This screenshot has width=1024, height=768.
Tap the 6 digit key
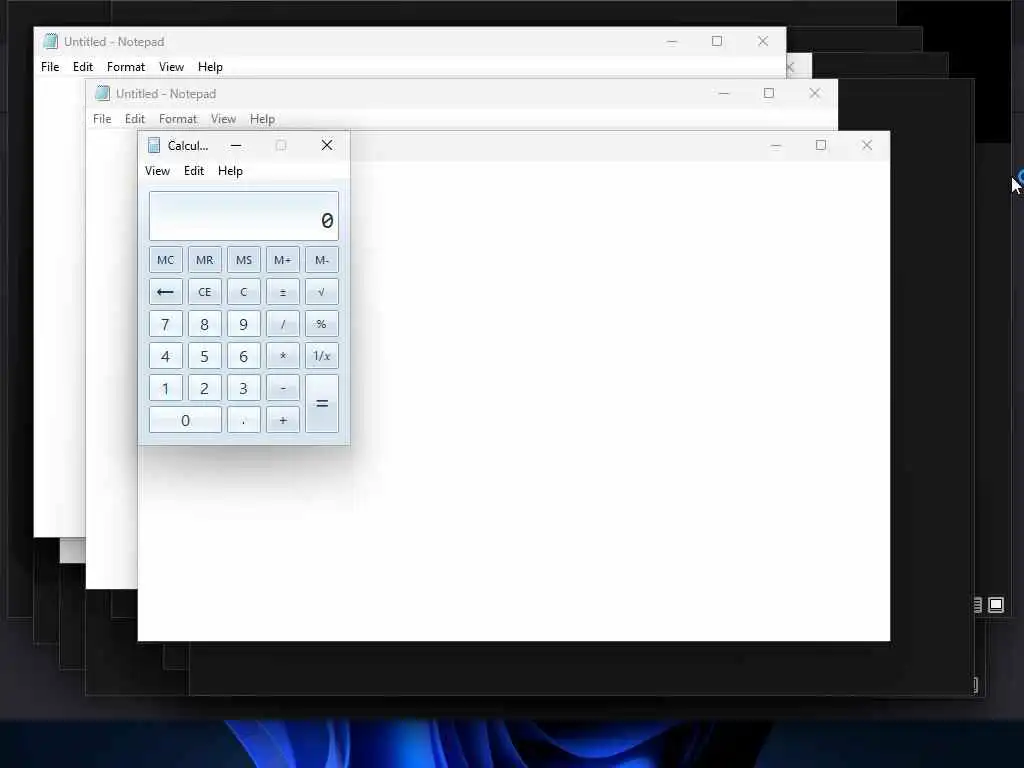tap(244, 356)
